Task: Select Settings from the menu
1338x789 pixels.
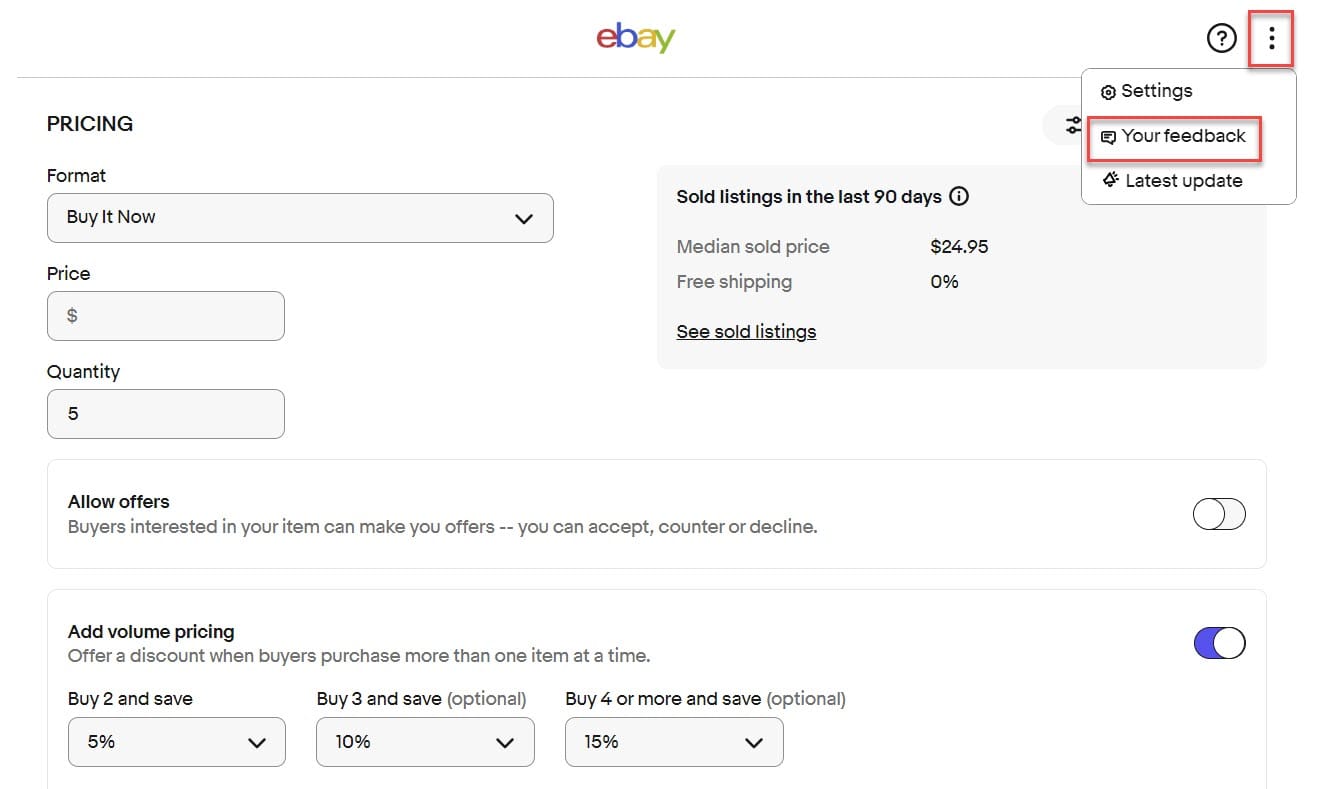Action: pyautogui.click(x=1156, y=91)
